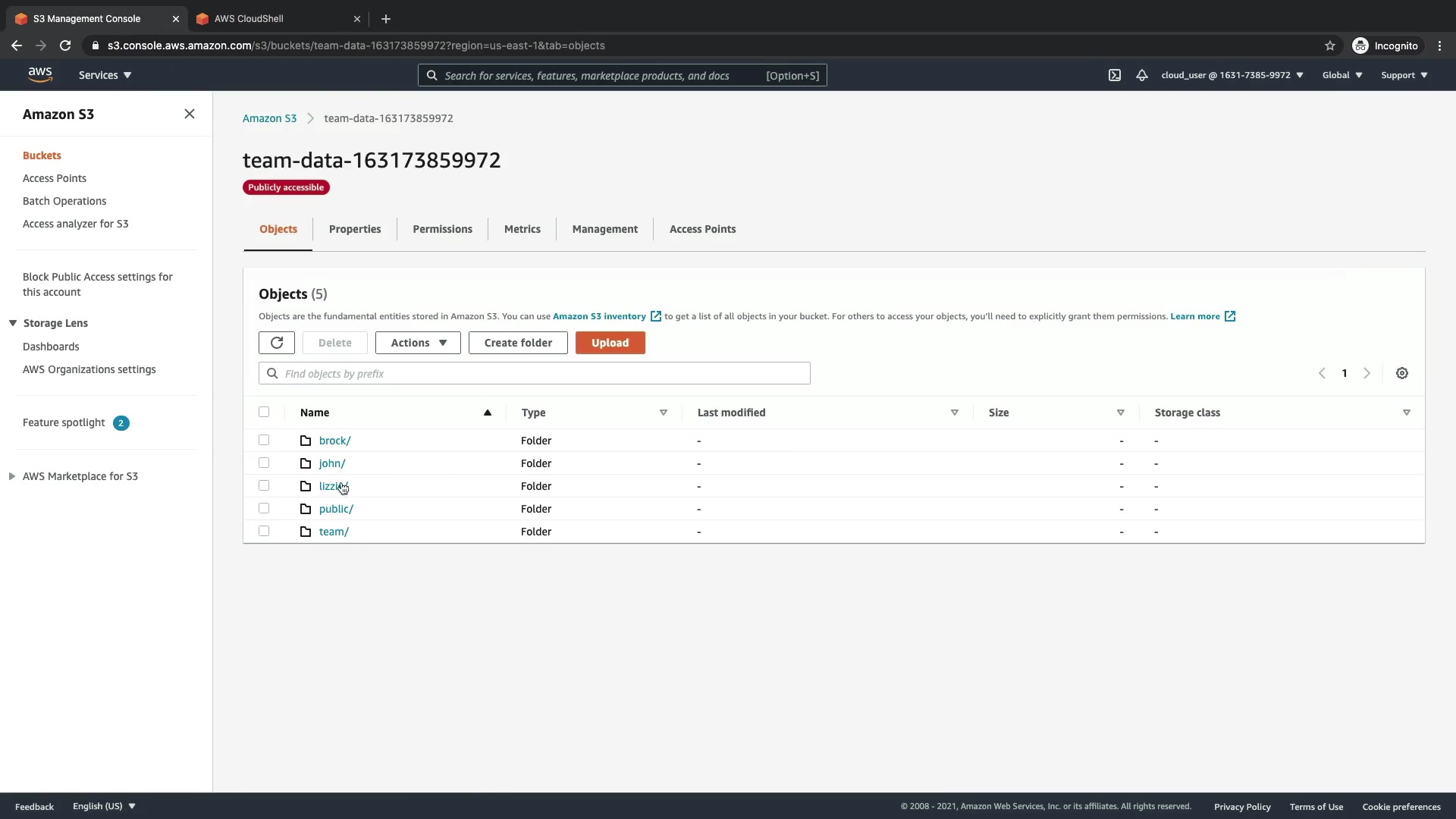1456x819 pixels.
Task: Open the Actions dropdown menu
Action: [x=418, y=343]
